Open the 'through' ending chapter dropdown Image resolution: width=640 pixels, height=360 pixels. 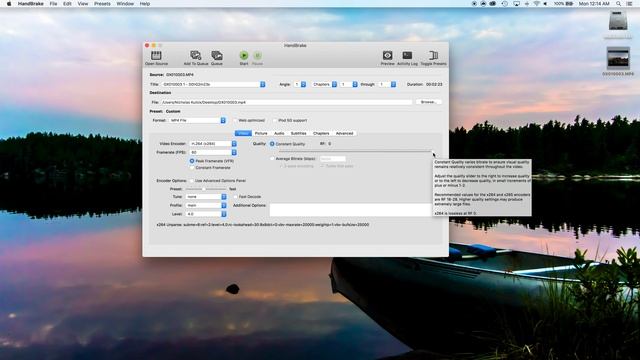tap(387, 84)
